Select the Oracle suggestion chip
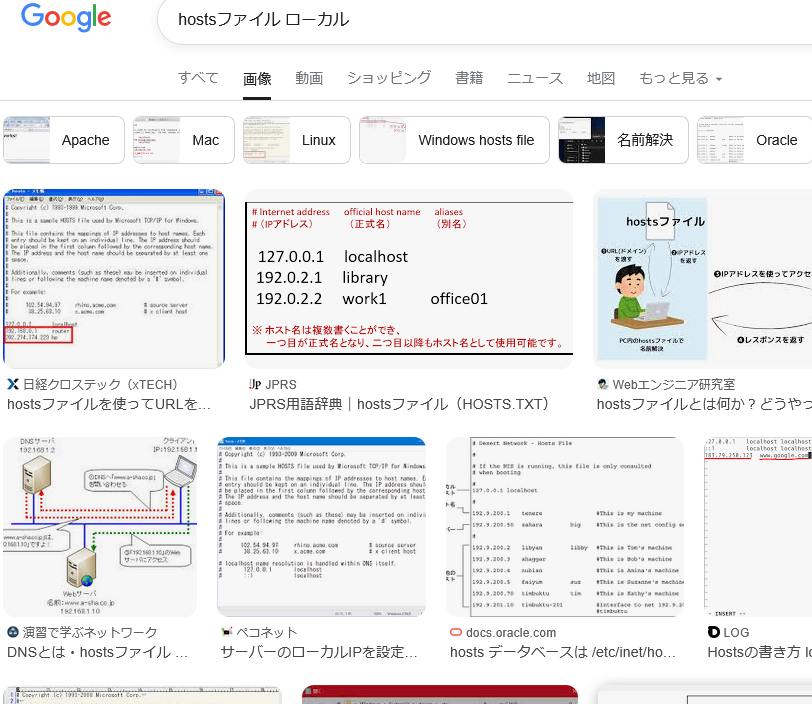This screenshot has height=704, width=812. [755, 140]
